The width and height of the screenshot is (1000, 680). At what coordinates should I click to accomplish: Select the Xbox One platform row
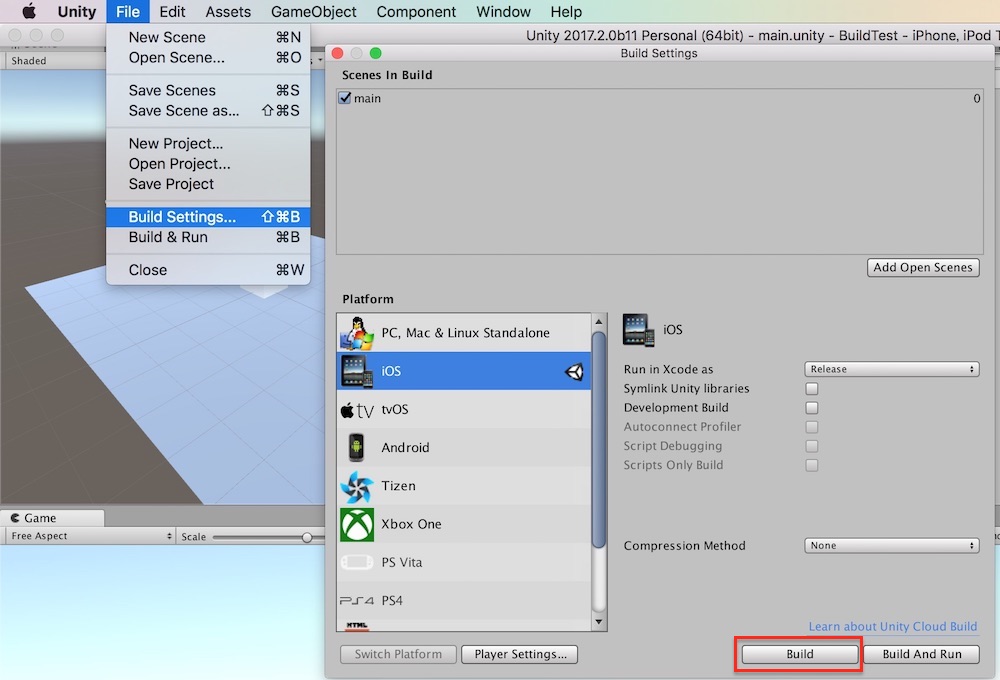coord(464,524)
